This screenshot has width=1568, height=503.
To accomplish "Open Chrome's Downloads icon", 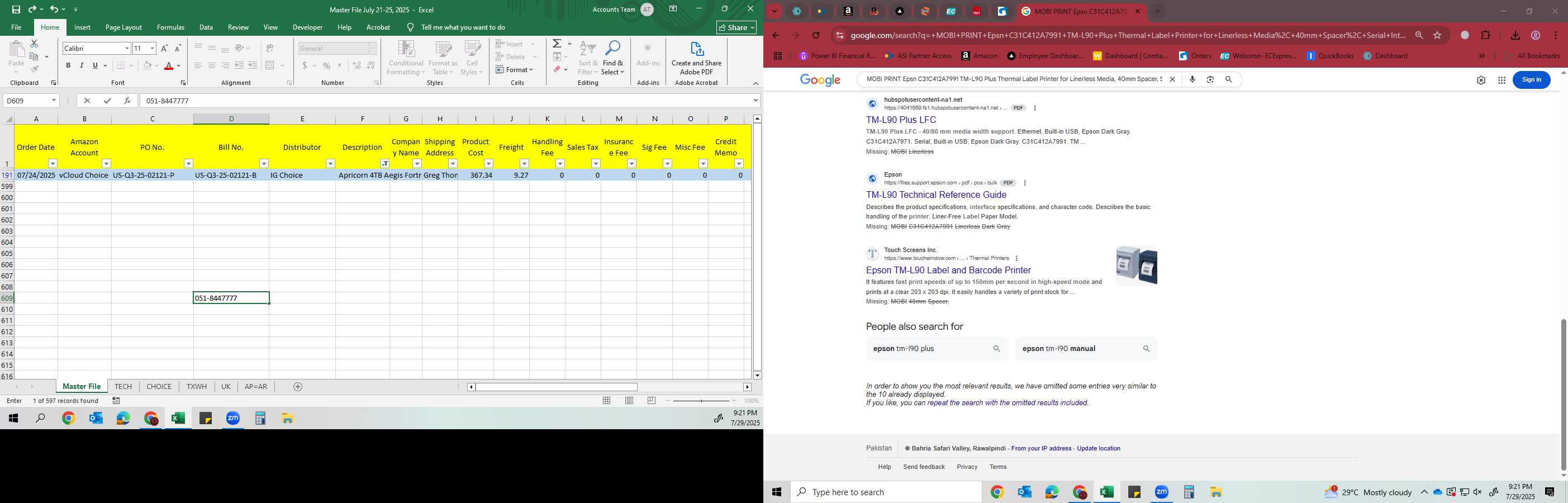I will (1515, 35).
